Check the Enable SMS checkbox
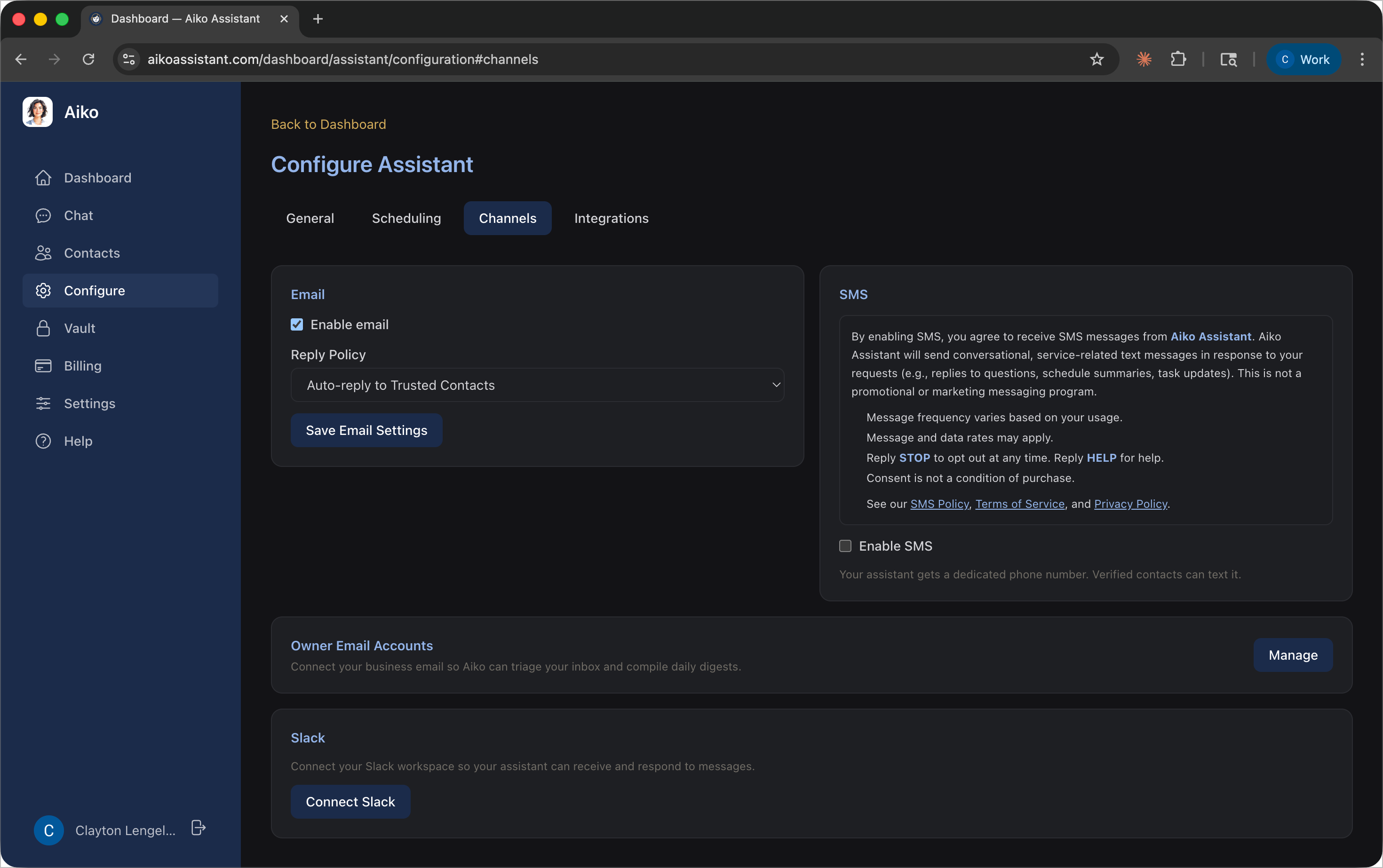Screen dimensions: 1383x868 click(845, 546)
